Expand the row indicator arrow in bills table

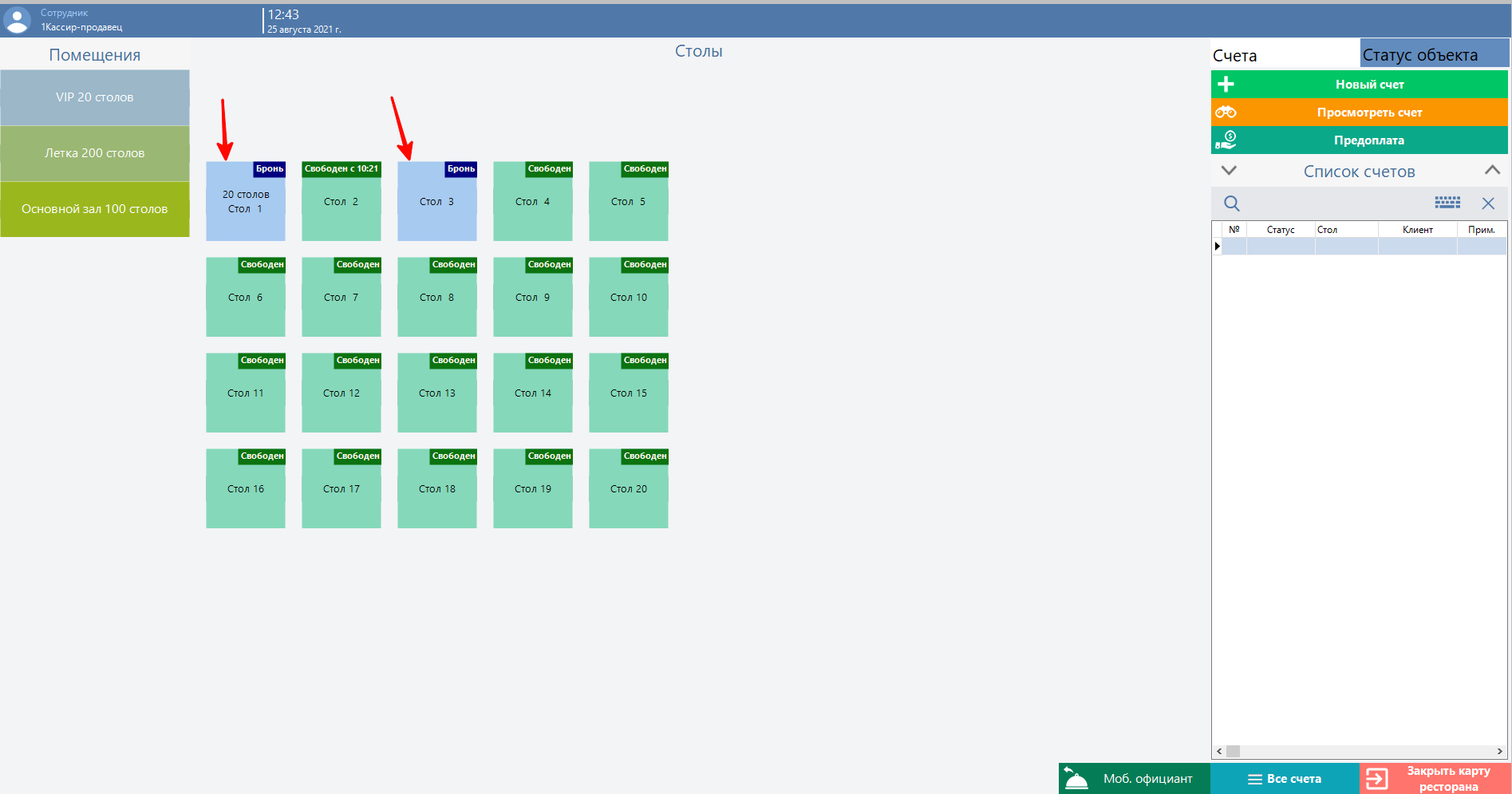(x=1218, y=246)
